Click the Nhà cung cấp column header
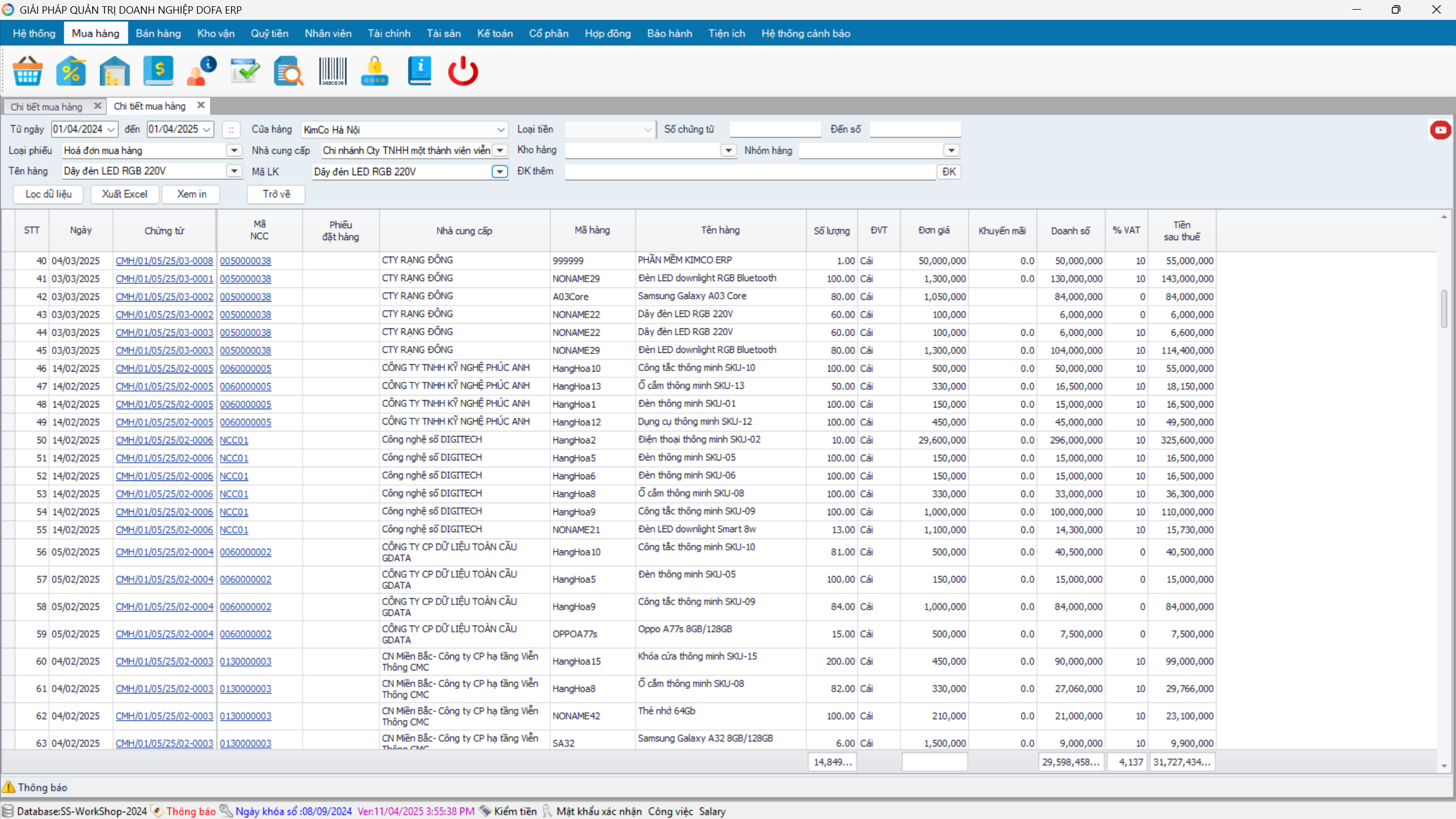Viewport: 1456px width, 819px height. [x=464, y=231]
